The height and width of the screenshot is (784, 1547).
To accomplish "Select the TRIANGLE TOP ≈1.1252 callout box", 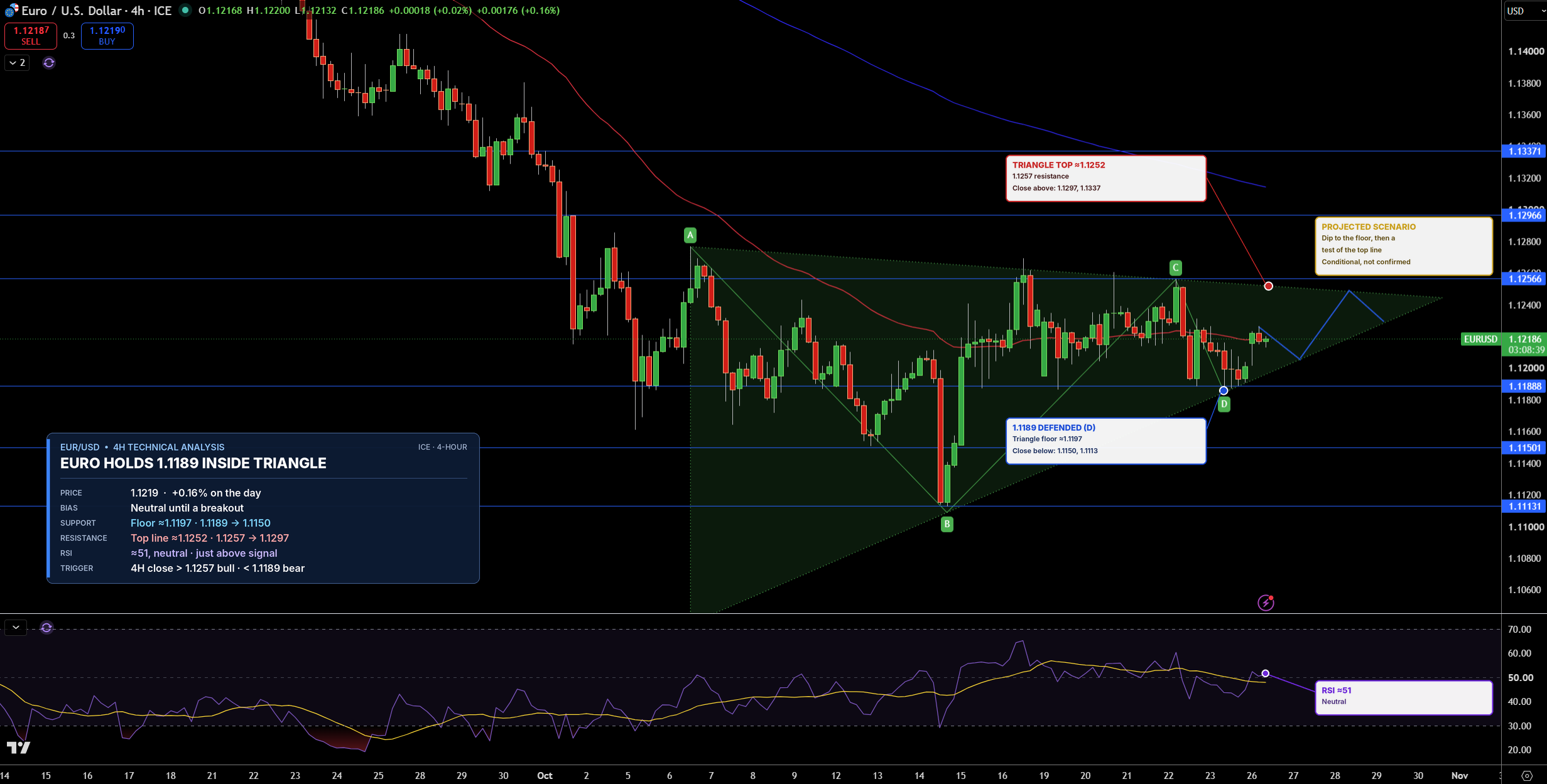I will tap(1106, 178).
